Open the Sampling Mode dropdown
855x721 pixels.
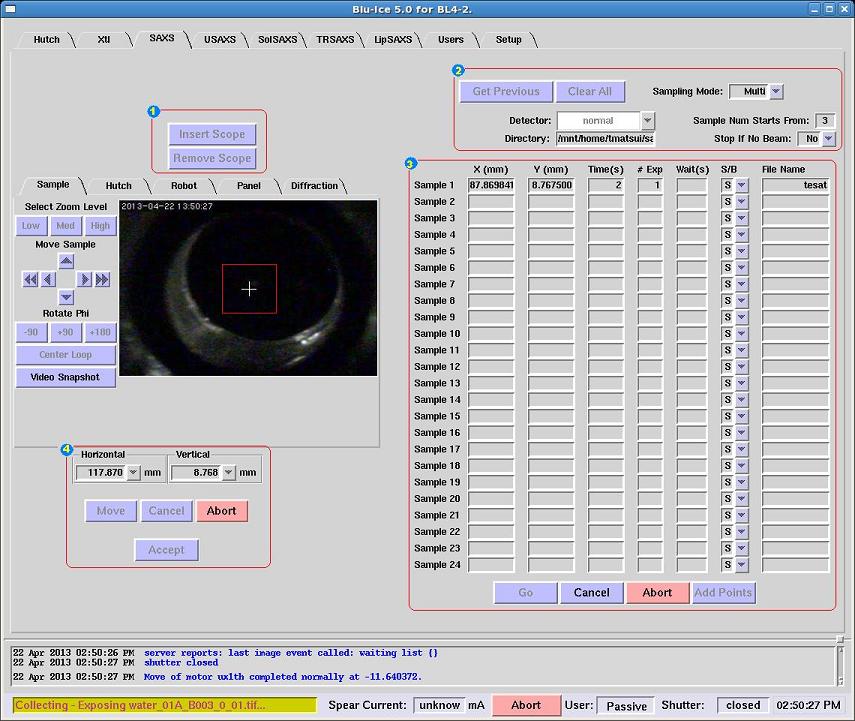click(776, 91)
